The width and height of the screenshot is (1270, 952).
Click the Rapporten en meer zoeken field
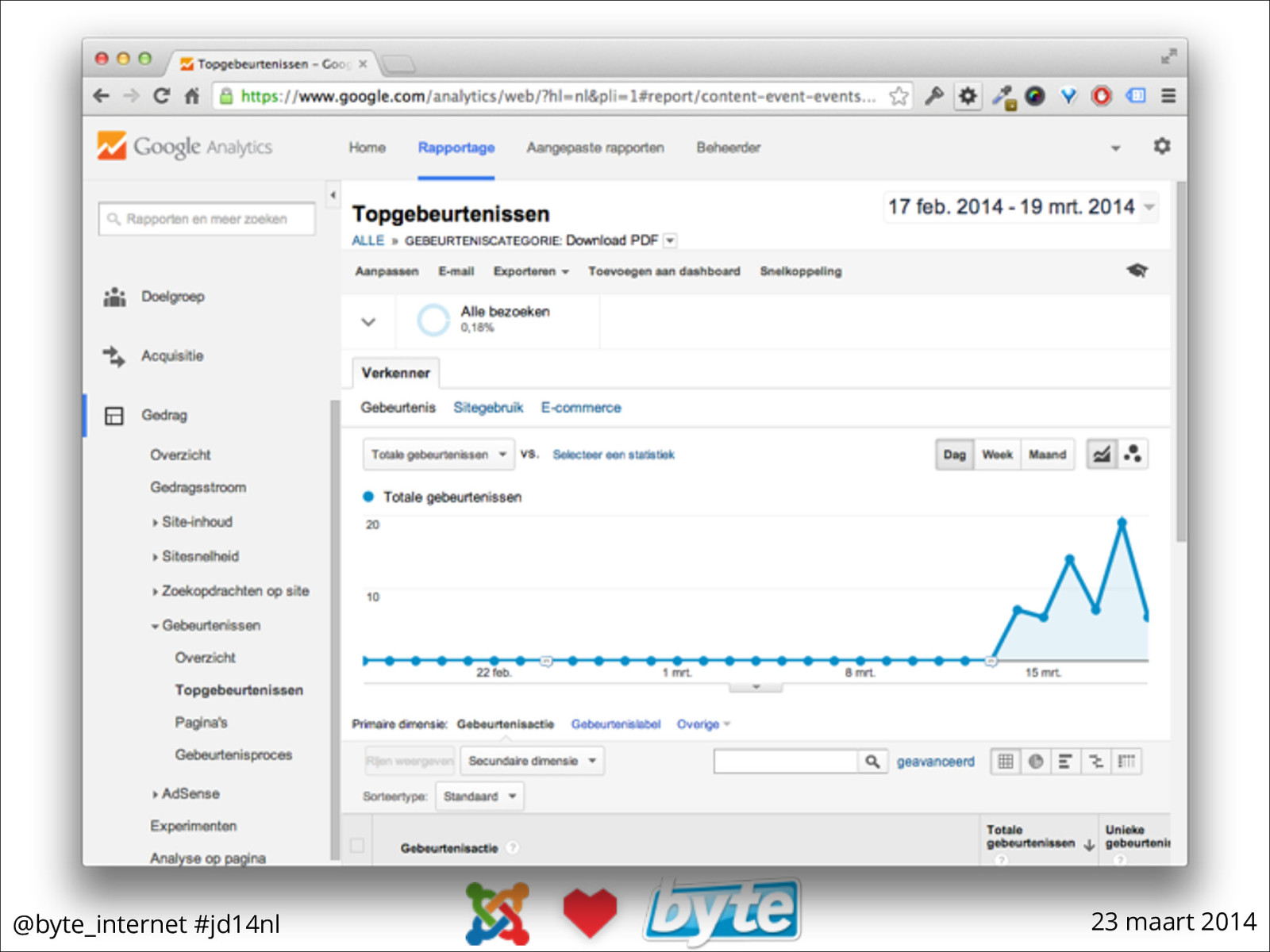pos(207,219)
